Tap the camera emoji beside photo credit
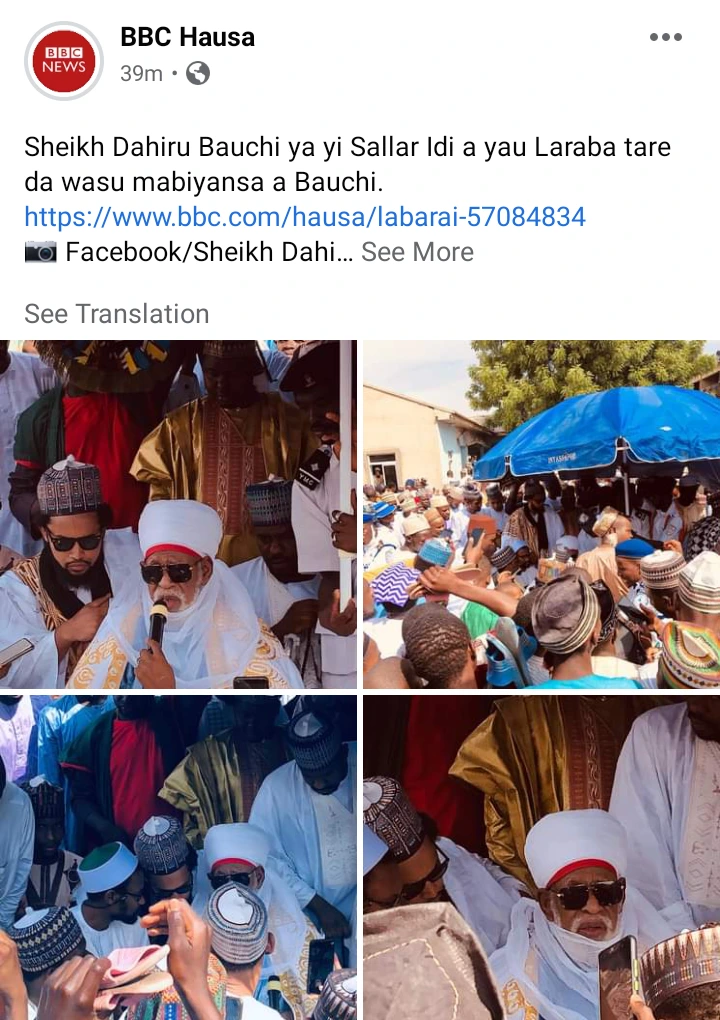Image resolution: width=720 pixels, height=1020 pixels. pyautogui.click(x=40, y=252)
